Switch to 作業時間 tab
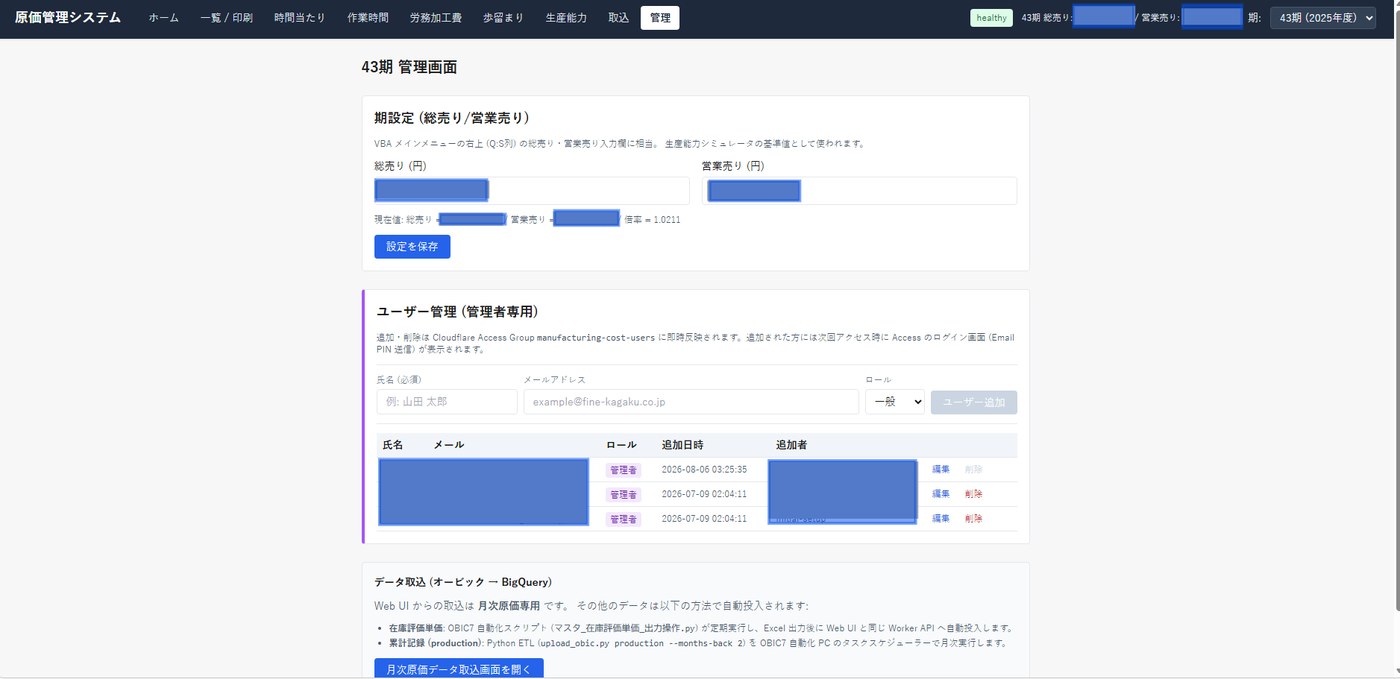The width and height of the screenshot is (1400, 679). [367, 18]
